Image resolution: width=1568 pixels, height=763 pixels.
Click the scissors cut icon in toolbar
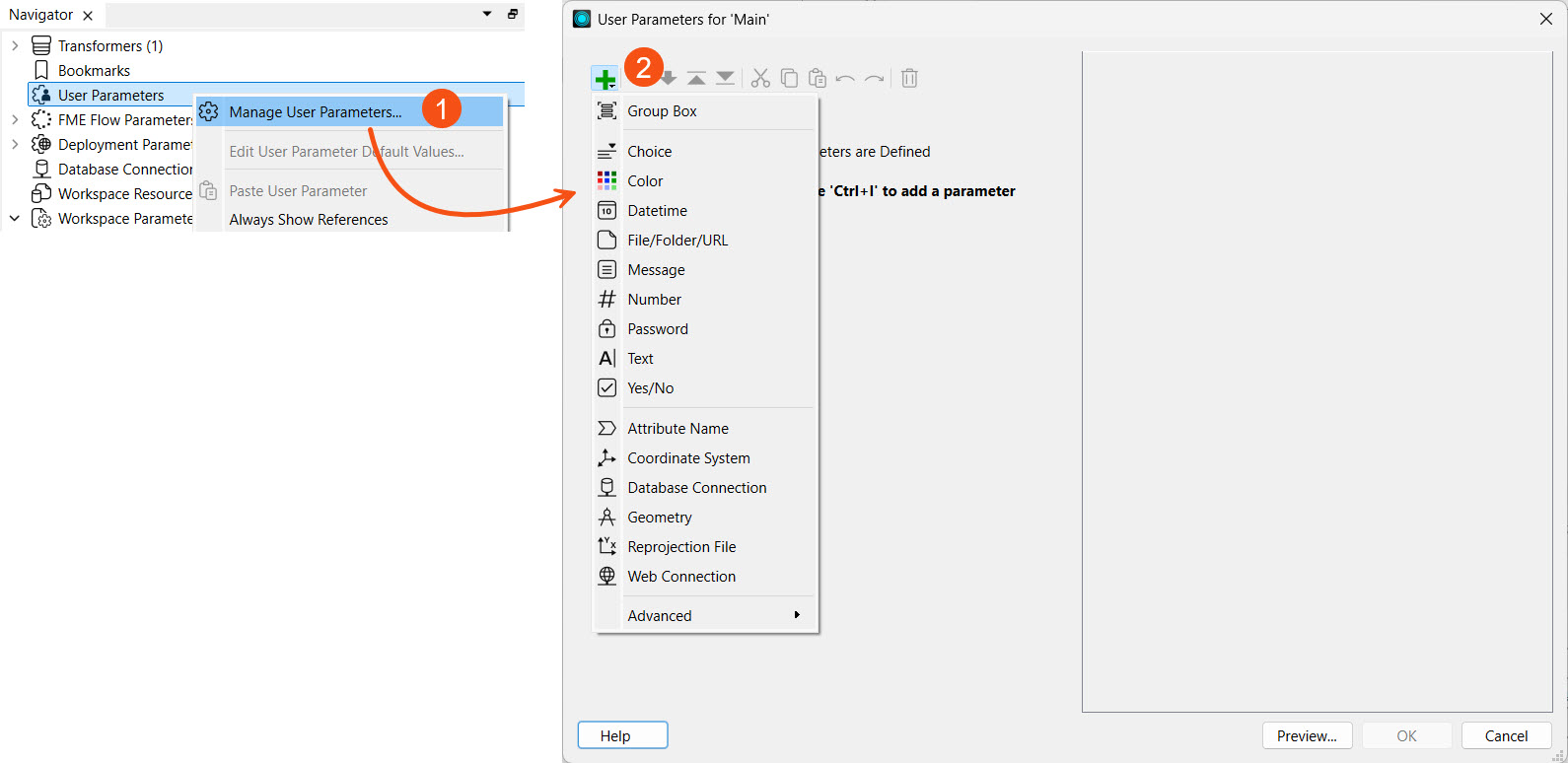pyautogui.click(x=760, y=79)
